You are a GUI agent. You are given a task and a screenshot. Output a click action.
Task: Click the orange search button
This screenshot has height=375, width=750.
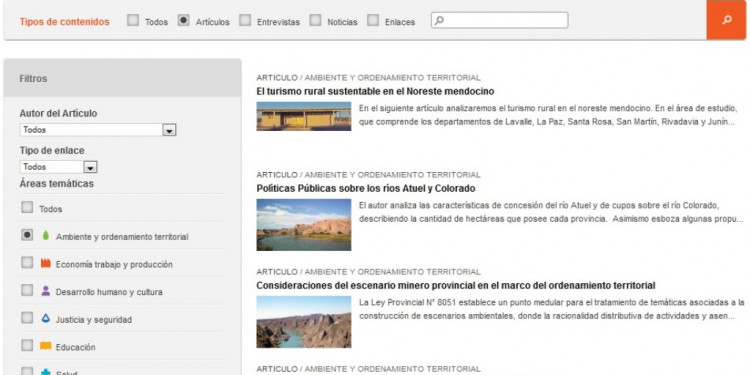(726, 20)
